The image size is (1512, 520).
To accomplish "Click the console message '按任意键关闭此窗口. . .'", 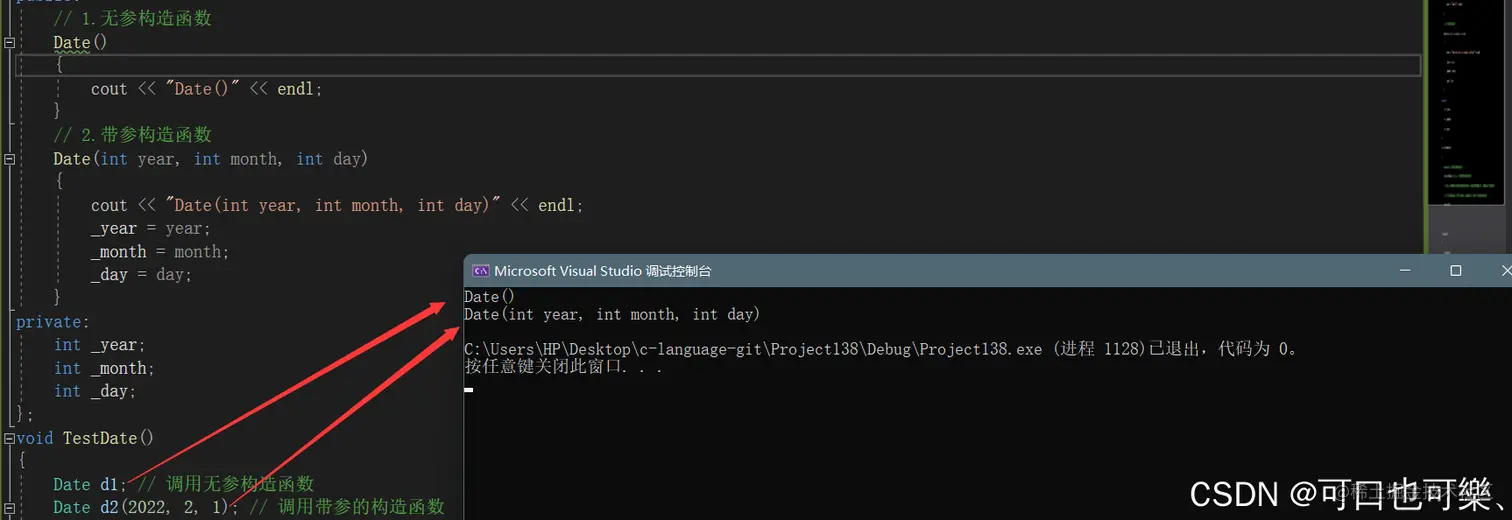I will pyautogui.click(x=564, y=367).
